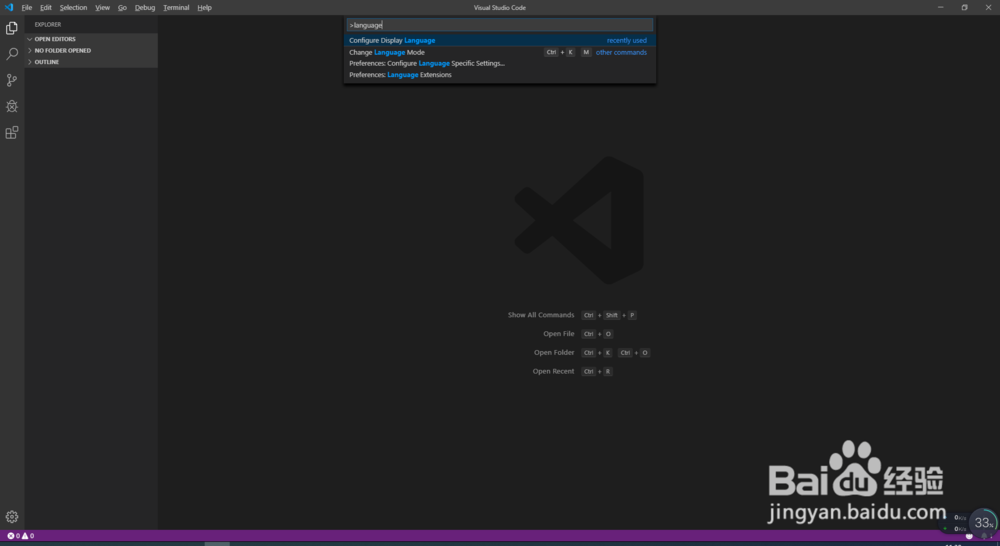The width and height of the screenshot is (1000, 546).
Task: Open the Edit menu
Action: [46, 8]
